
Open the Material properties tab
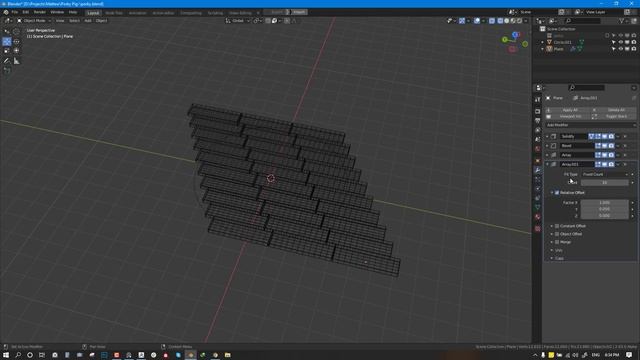[x=538, y=217]
